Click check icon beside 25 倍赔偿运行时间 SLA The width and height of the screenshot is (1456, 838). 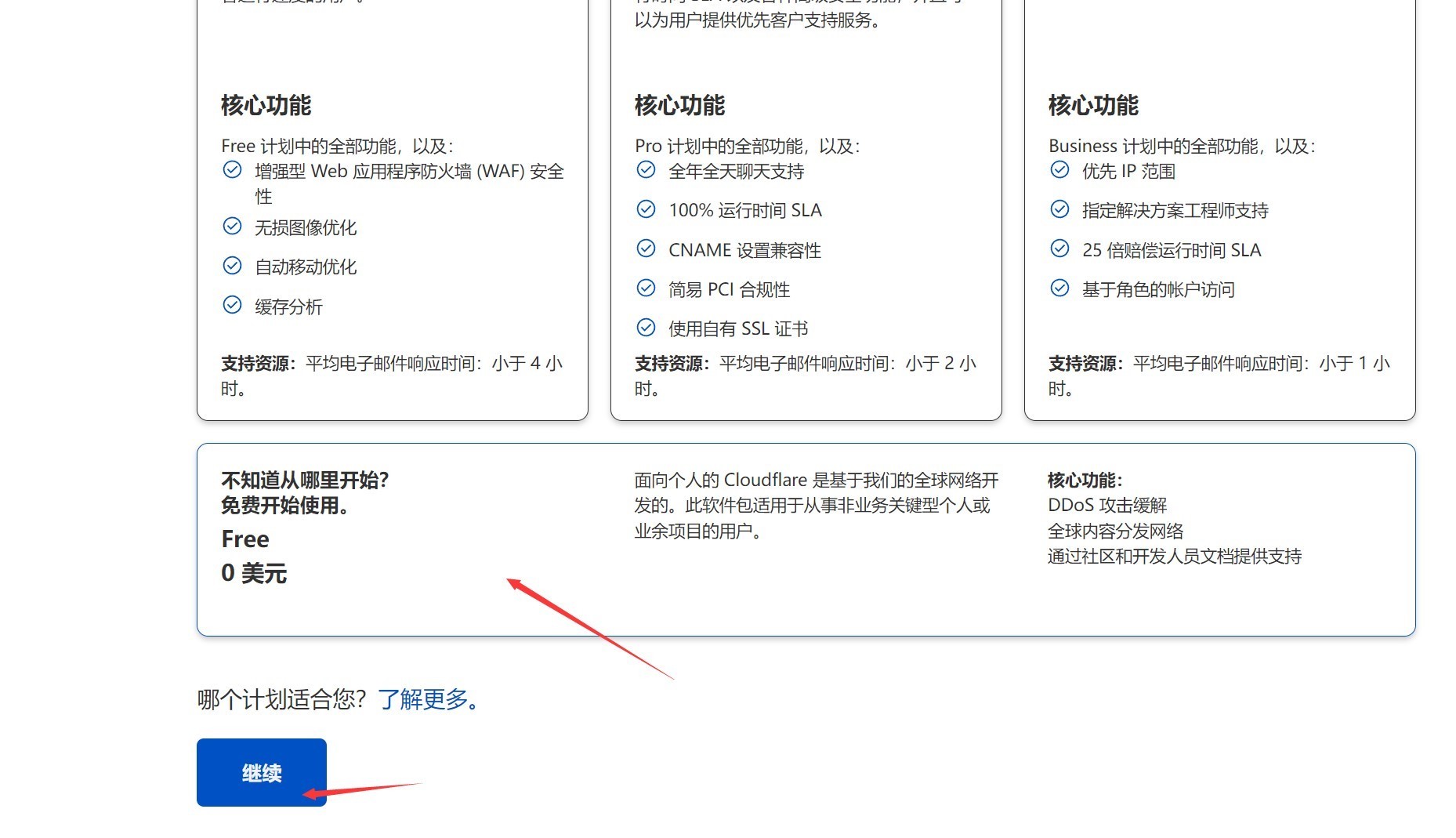(x=1060, y=248)
